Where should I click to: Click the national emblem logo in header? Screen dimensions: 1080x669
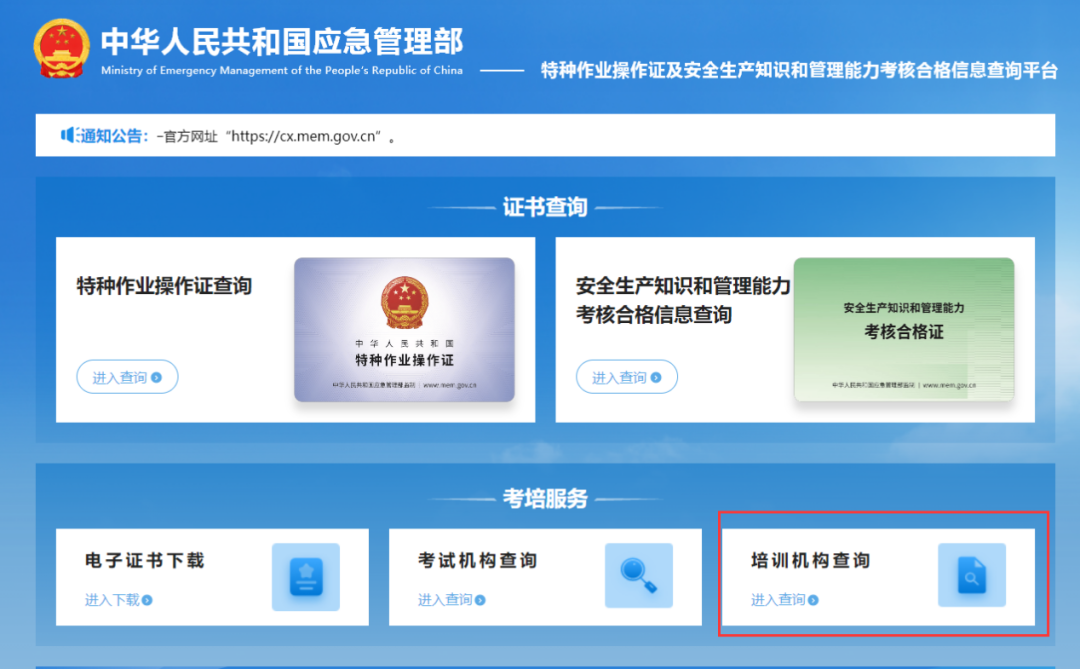point(61,48)
